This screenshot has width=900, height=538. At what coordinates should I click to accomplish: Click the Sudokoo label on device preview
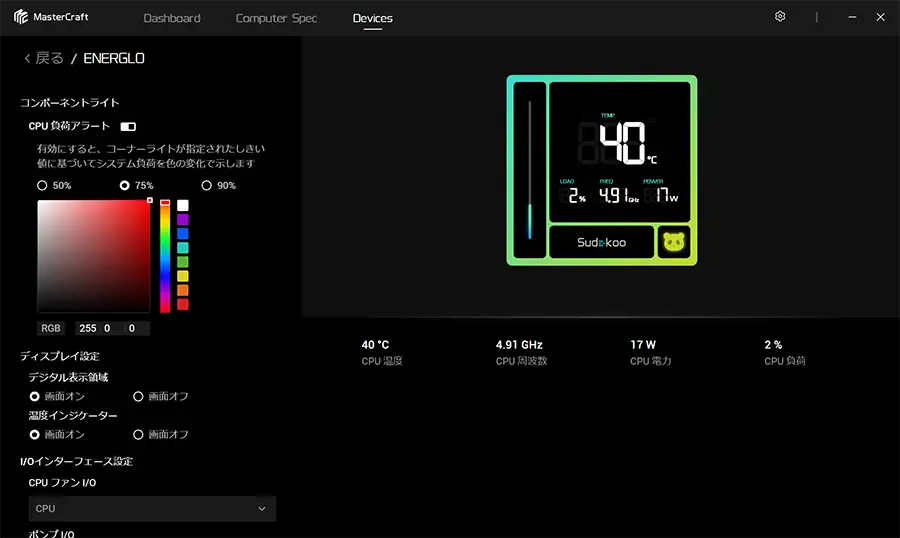tap(602, 242)
